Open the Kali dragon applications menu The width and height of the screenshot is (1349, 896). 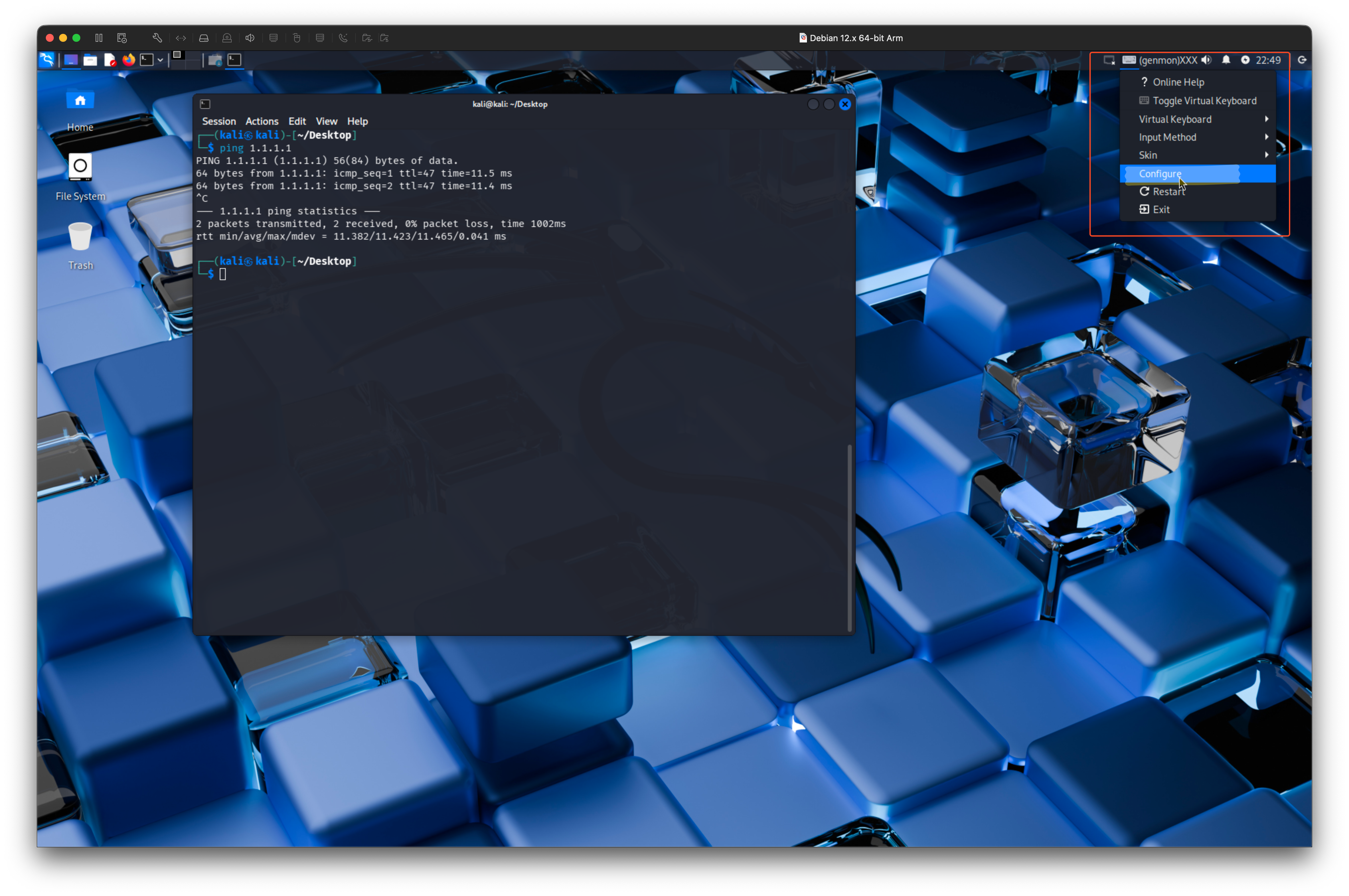47,59
